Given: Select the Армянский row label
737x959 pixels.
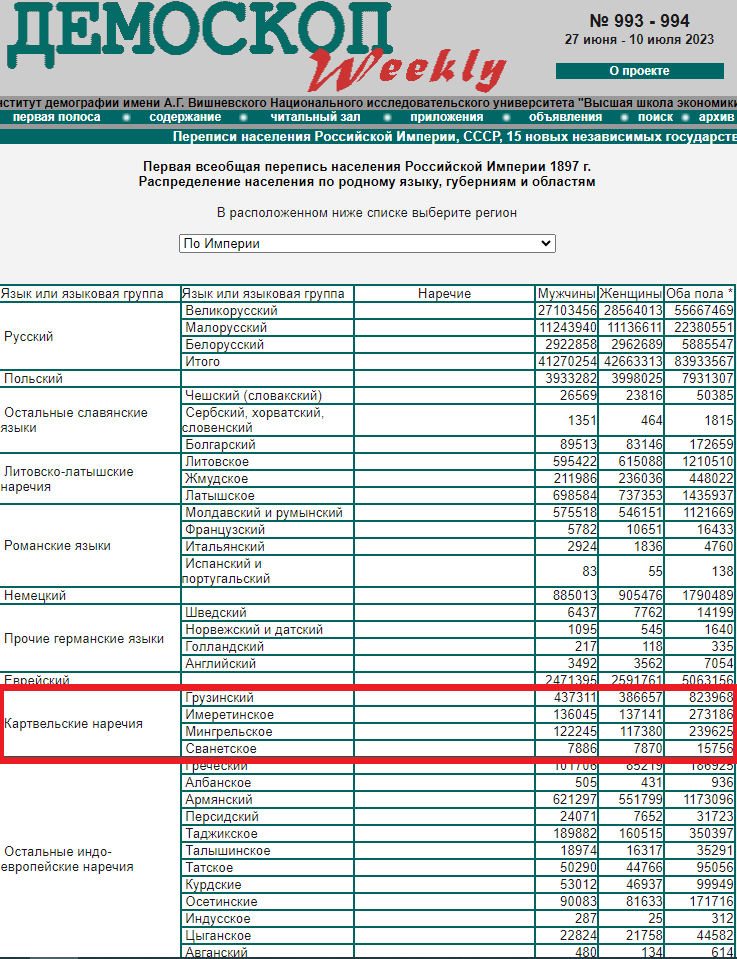Looking at the screenshot, I should pos(219,800).
